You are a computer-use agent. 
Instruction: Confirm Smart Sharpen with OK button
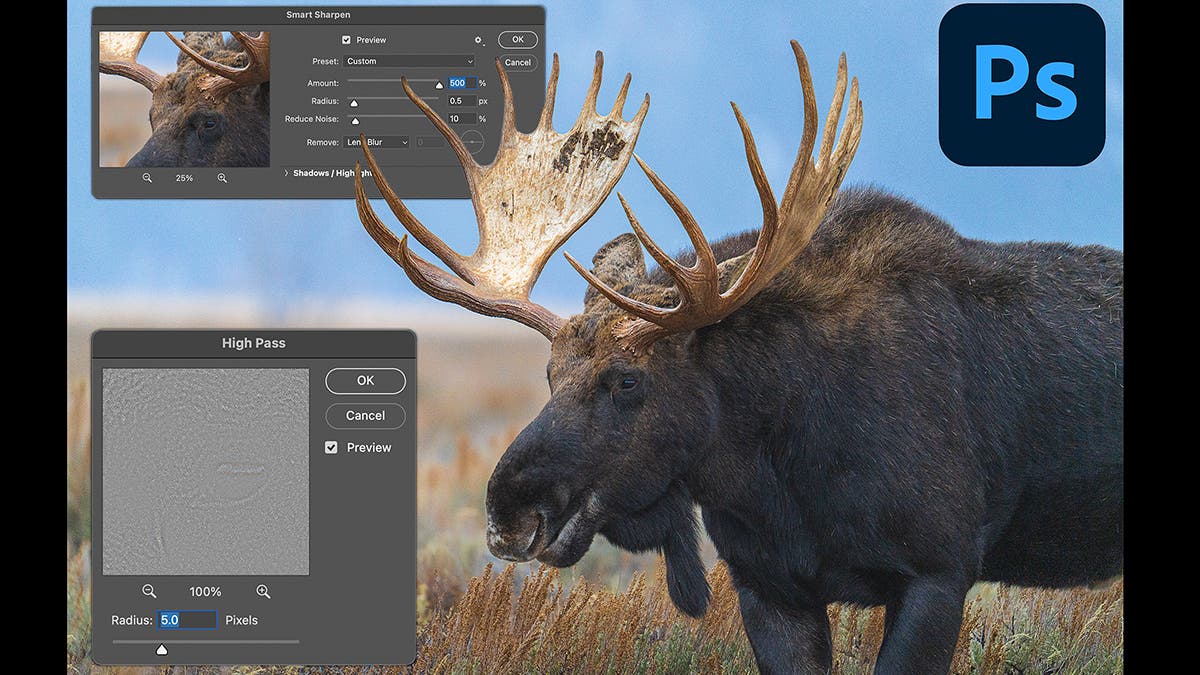[517, 40]
